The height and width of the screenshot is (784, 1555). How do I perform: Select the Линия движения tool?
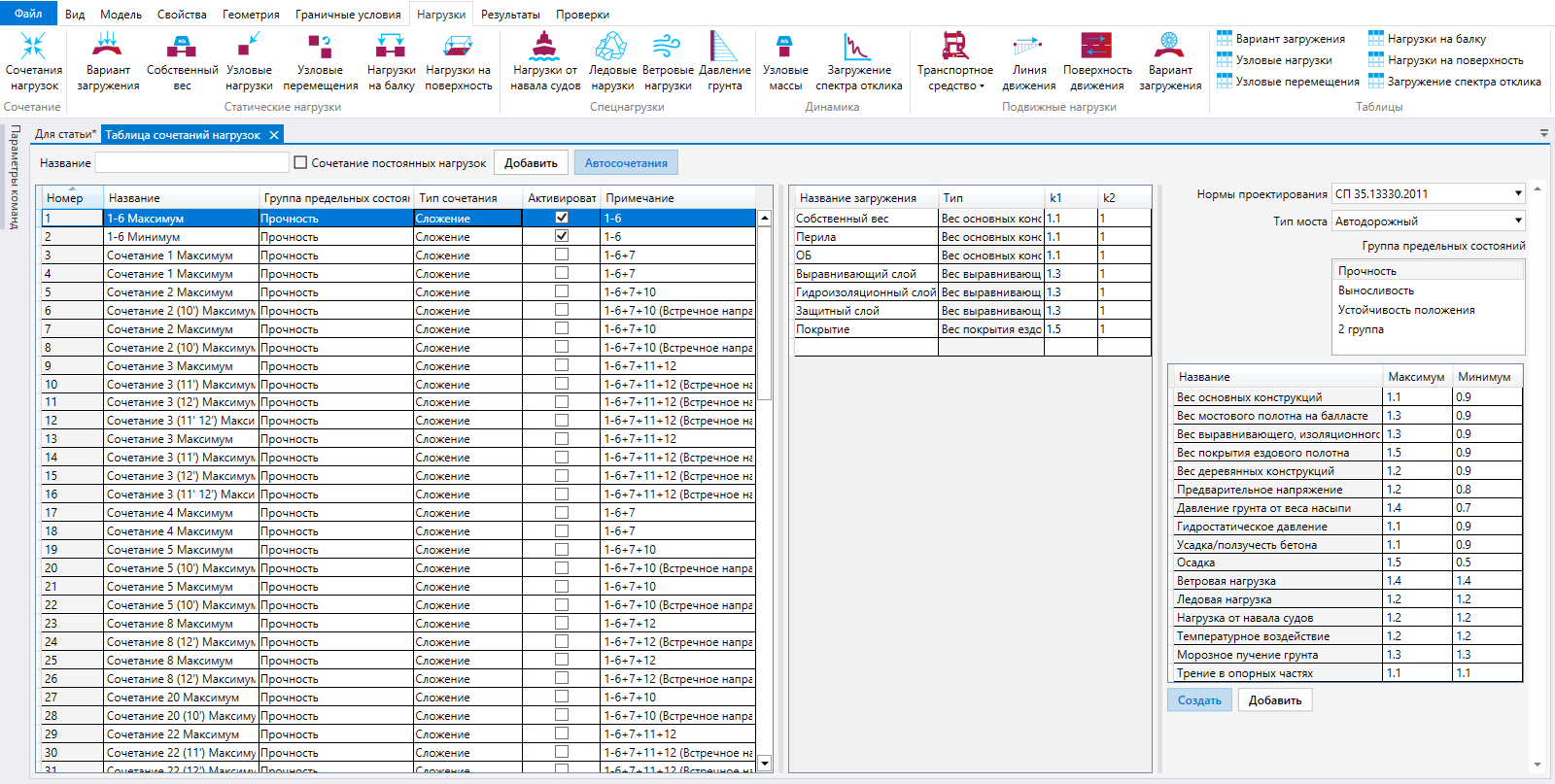tap(1028, 61)
